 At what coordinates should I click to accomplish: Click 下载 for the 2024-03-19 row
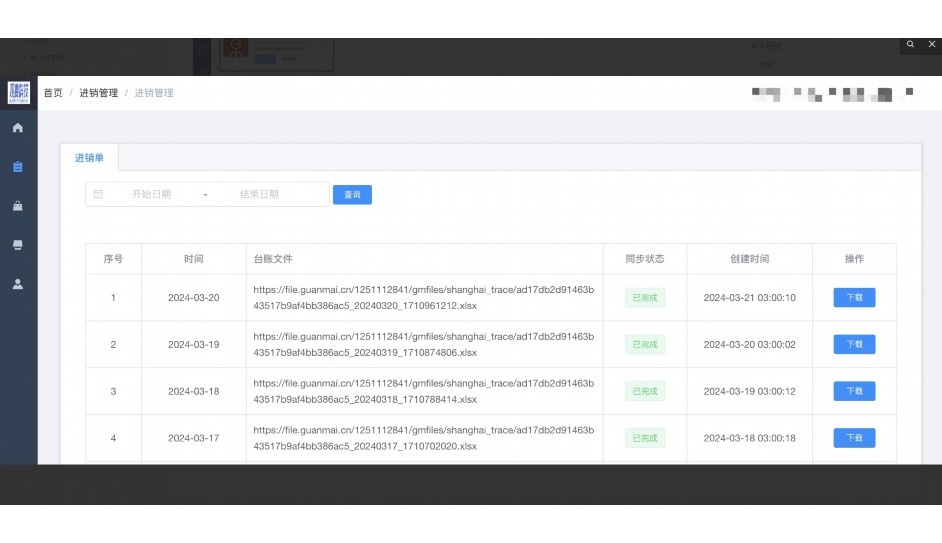854,344
